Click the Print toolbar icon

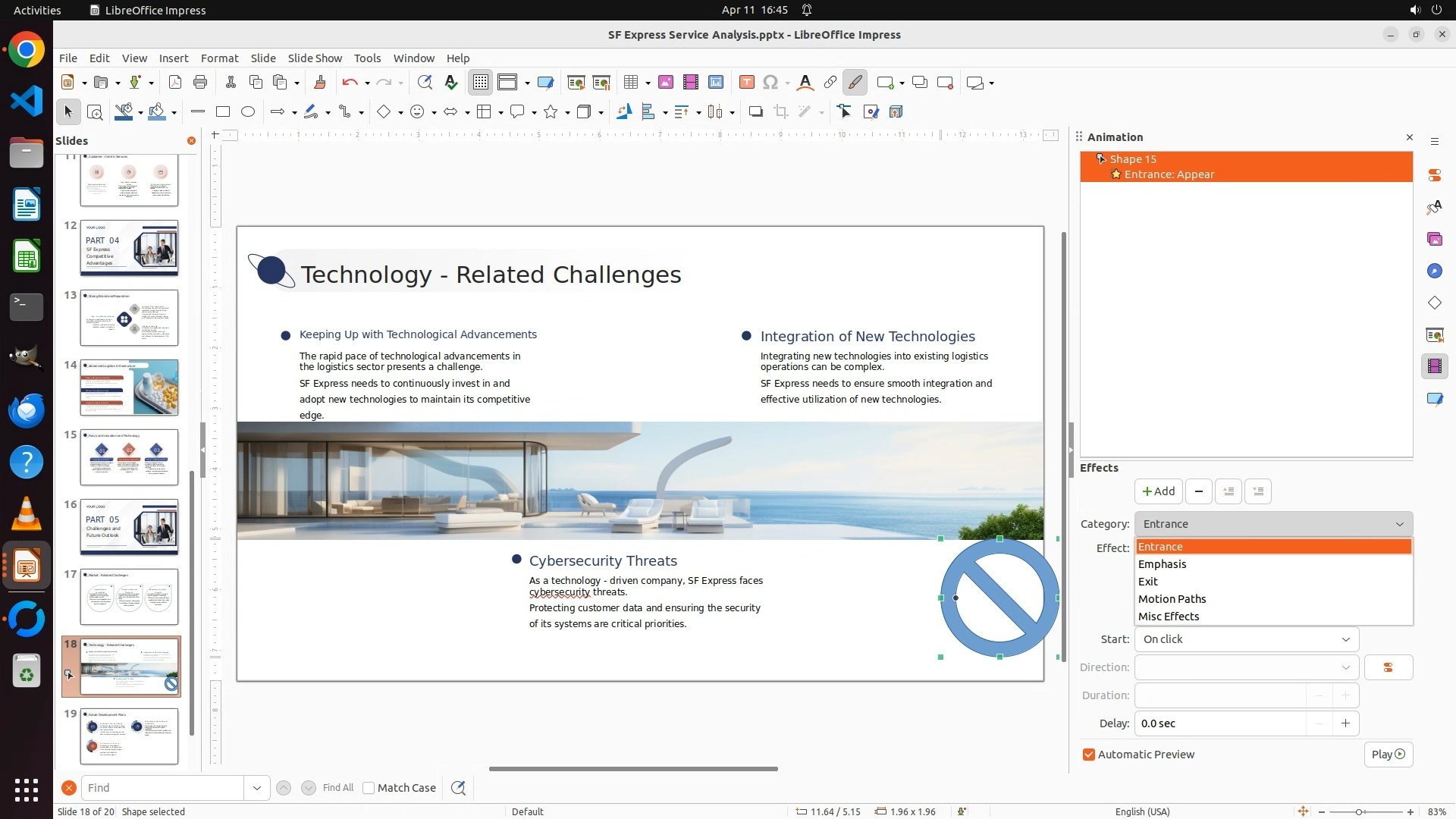(200, 83)
